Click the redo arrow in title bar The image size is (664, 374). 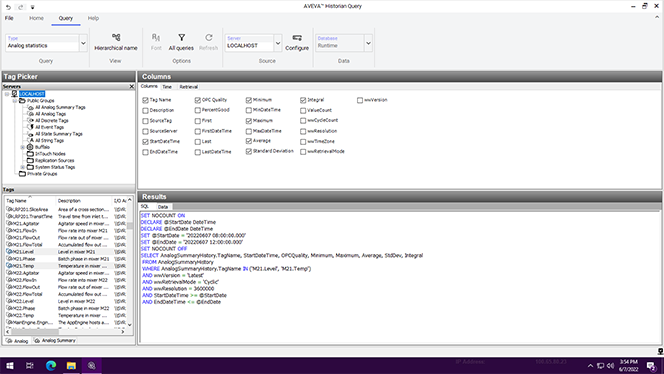(x=21, y=7)
